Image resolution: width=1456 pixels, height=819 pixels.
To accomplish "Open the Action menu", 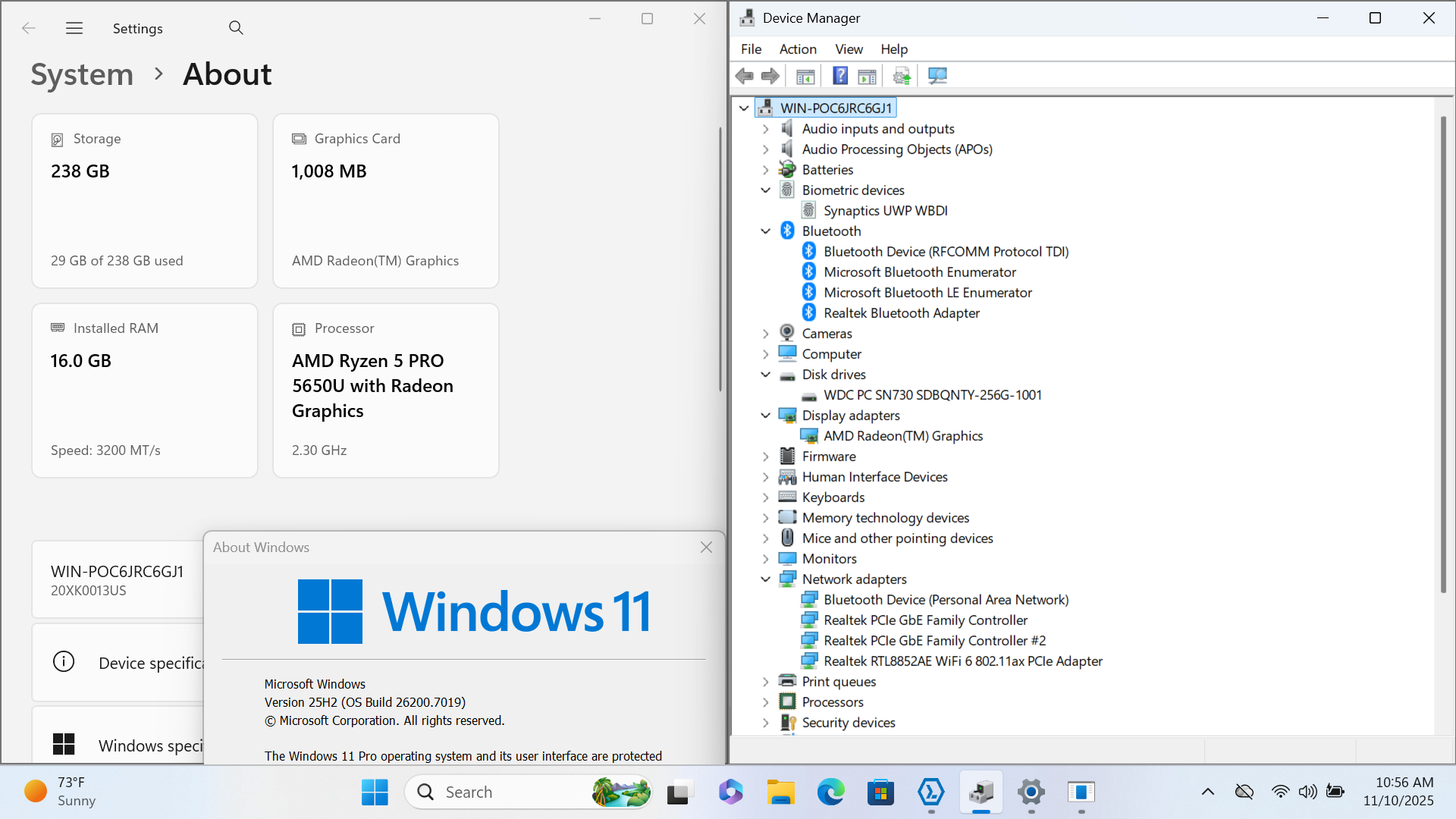I will click(x=798, y=49).
